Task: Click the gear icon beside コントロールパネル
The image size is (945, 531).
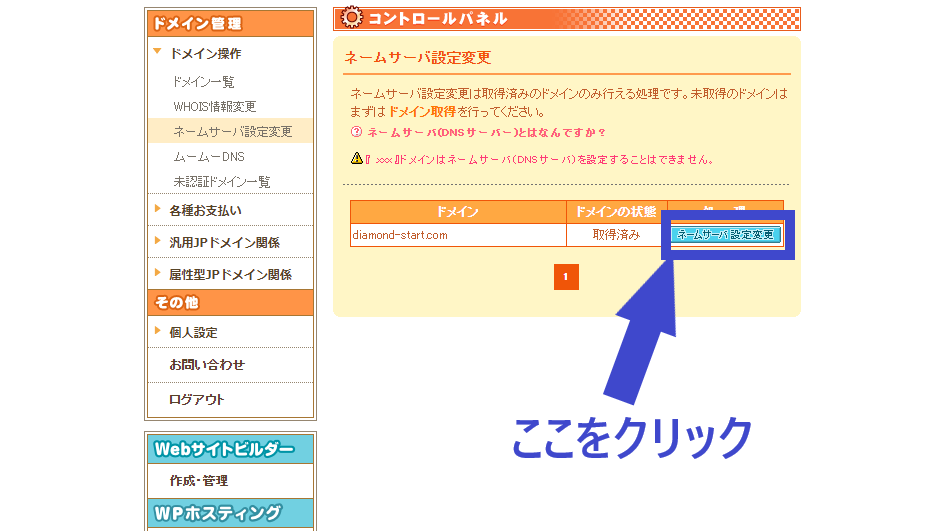Action: pyautogui.click(x=352, y=17)
